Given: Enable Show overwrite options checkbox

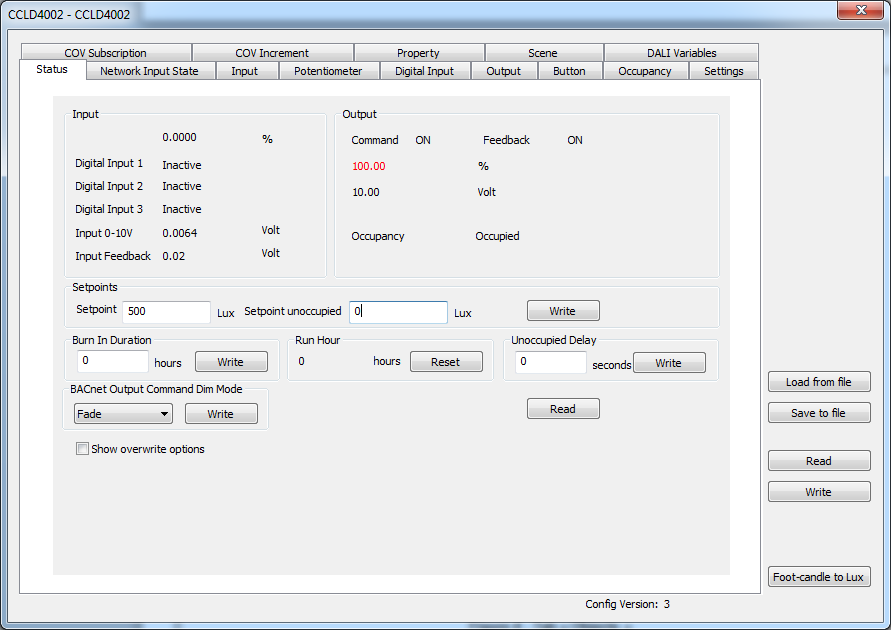Looking at the screenshot, I should (x=82, y=449).
